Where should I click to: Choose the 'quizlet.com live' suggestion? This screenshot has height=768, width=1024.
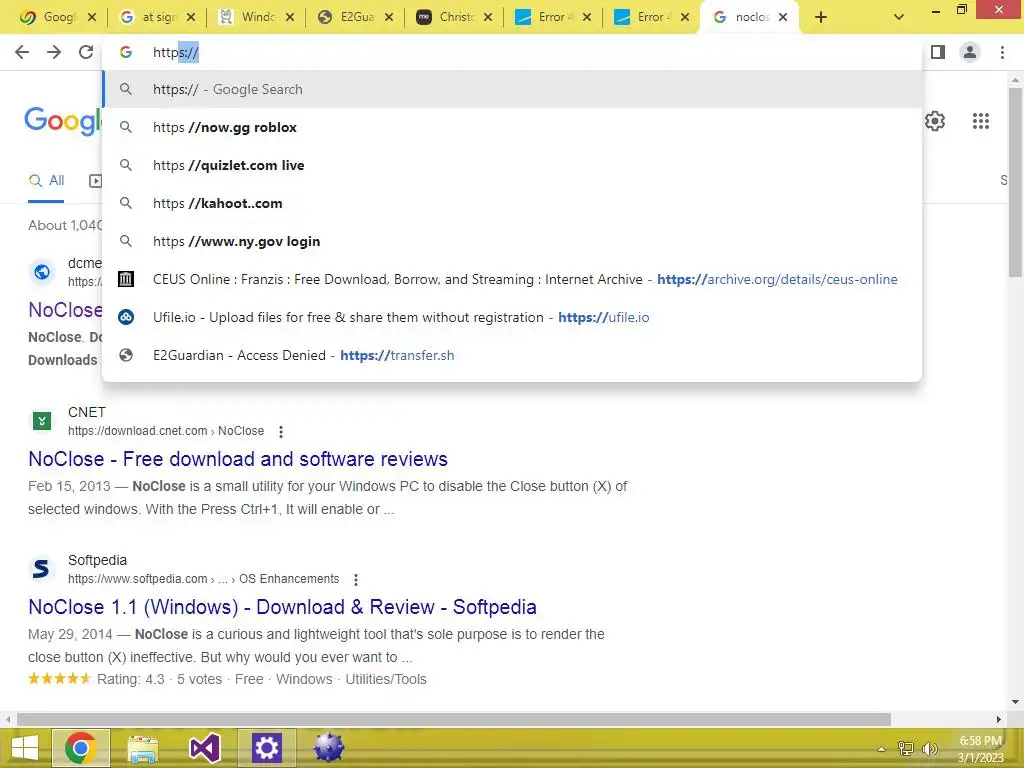click(513, 165)
